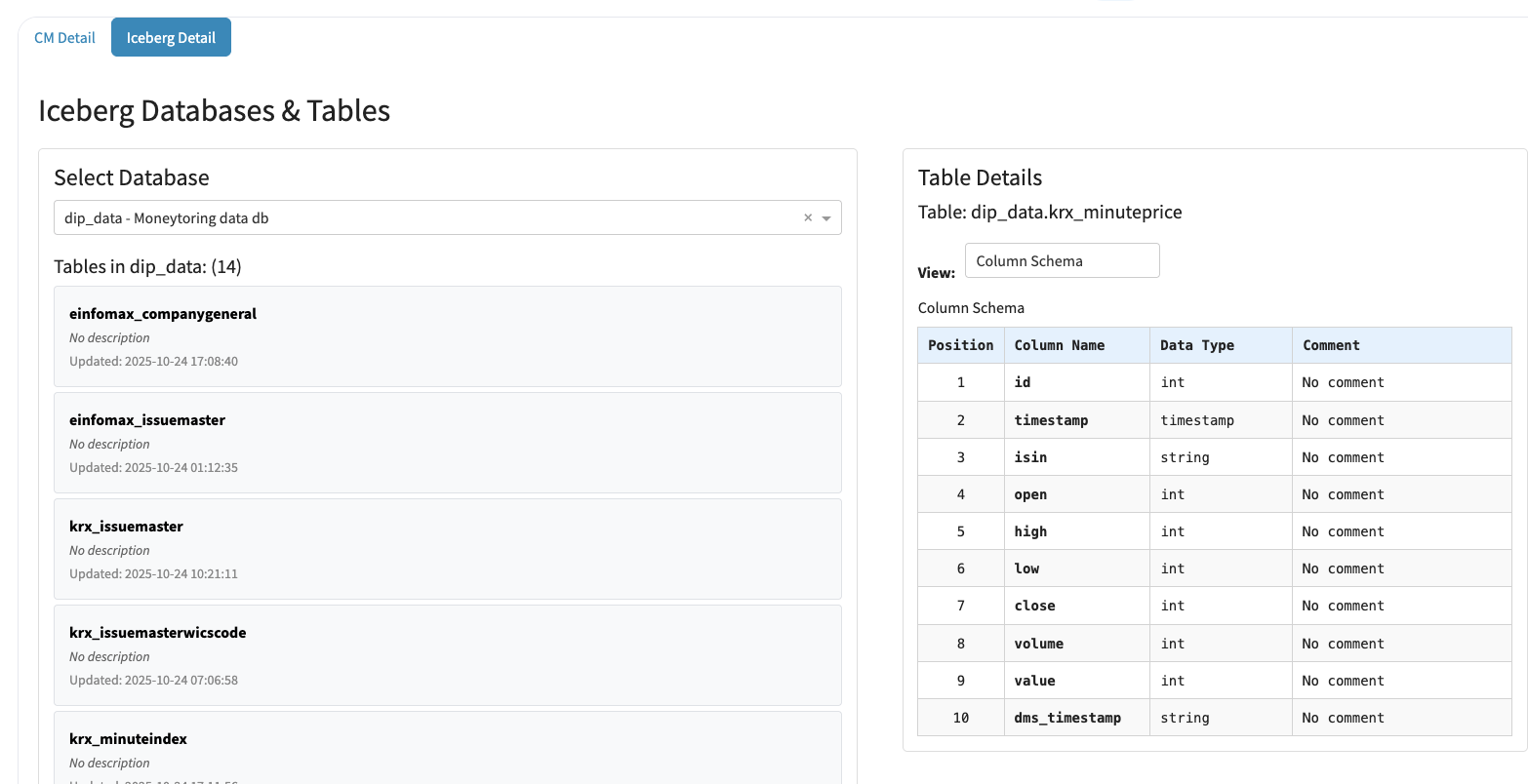The image size is (1528, 784).
Task: Switch to the CM Detail tab
Action: pos(64,38)
